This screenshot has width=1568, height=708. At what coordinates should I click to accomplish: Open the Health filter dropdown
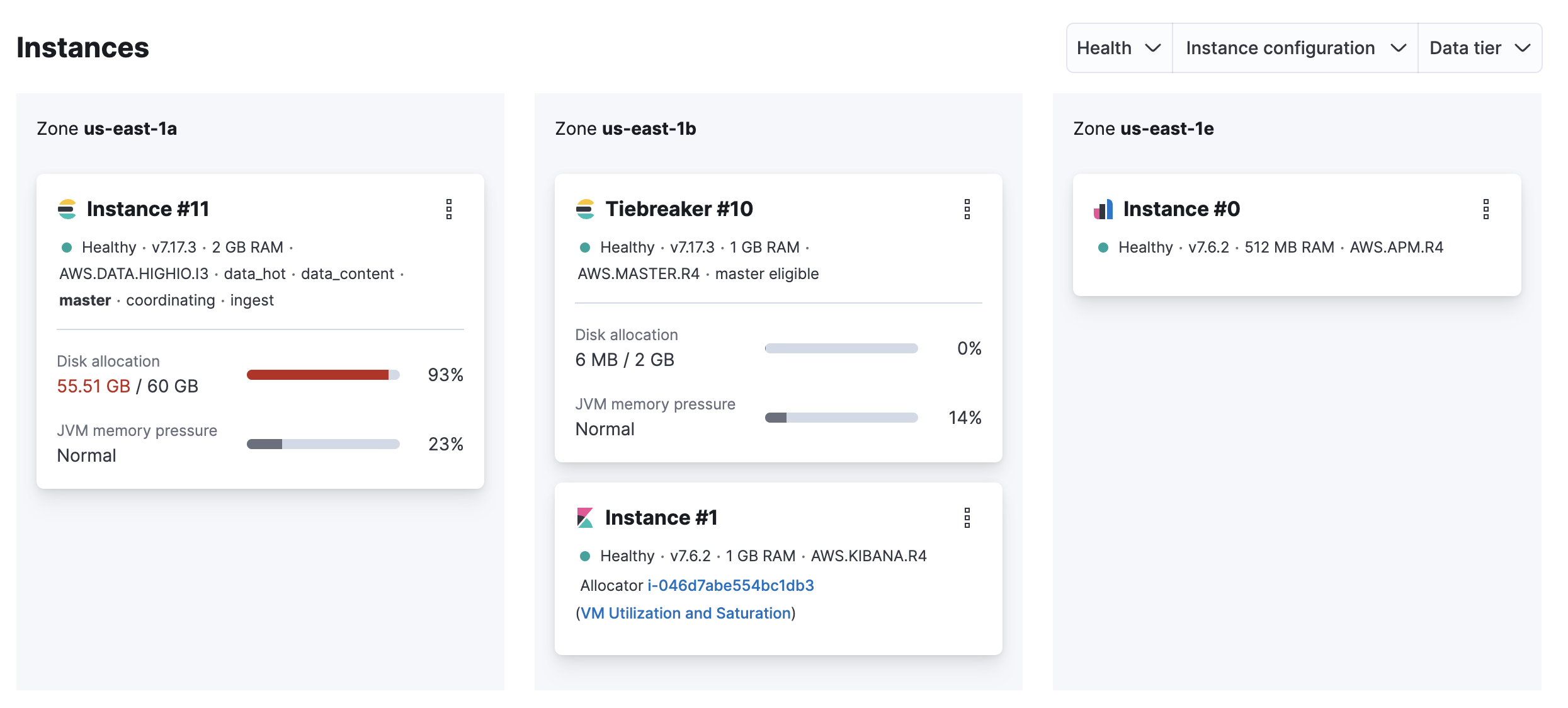[x=1118, y=47]
